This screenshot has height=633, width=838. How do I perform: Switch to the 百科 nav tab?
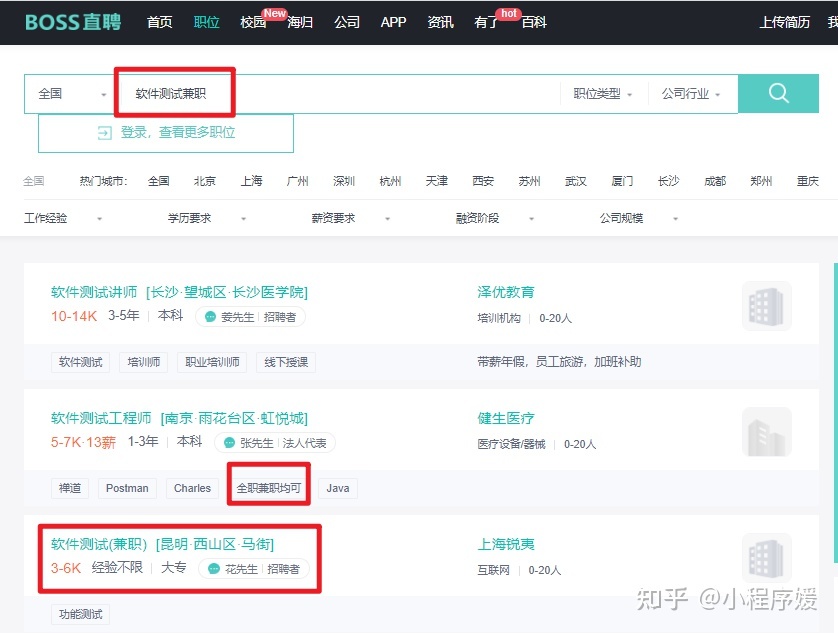click(533, 22)
